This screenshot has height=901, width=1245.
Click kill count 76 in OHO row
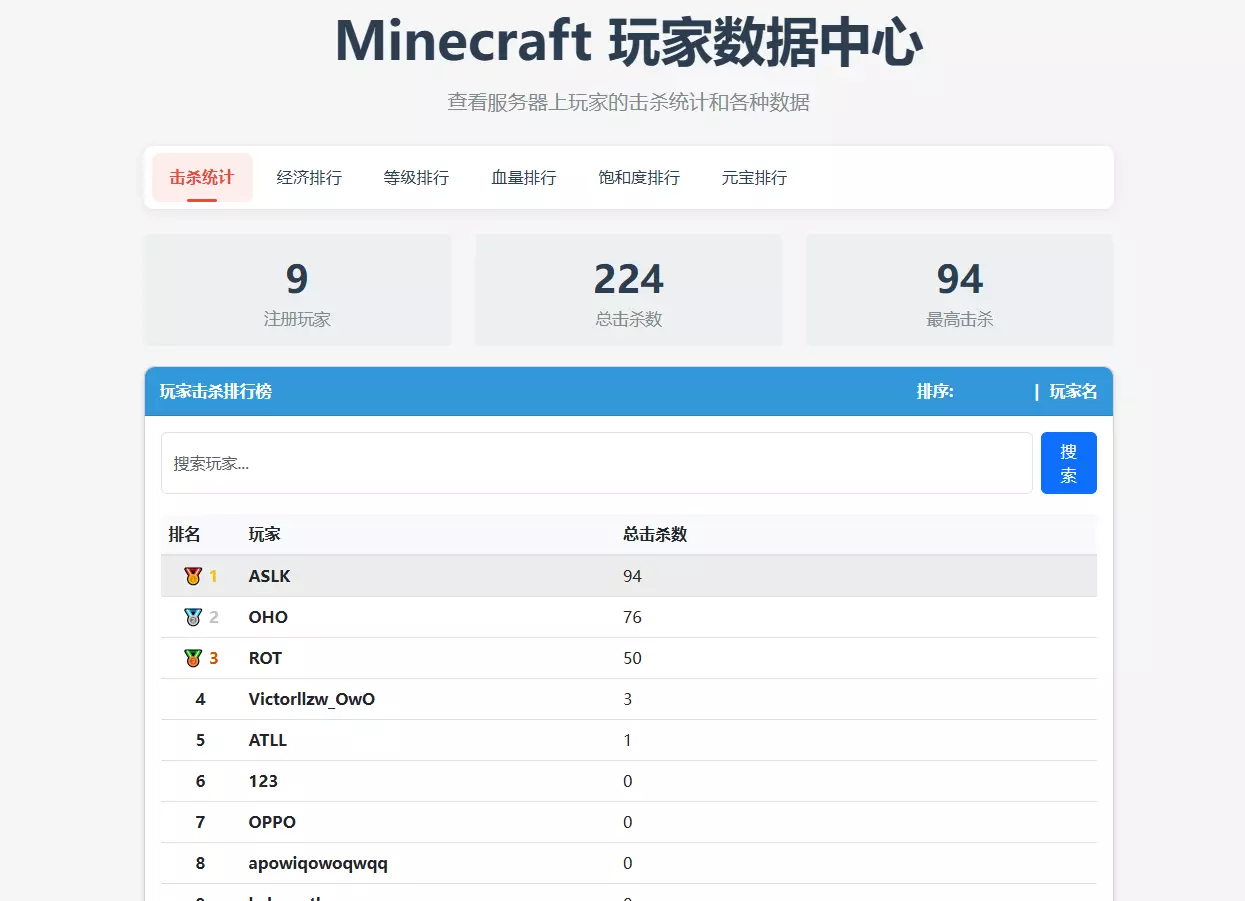click(632, 618)
